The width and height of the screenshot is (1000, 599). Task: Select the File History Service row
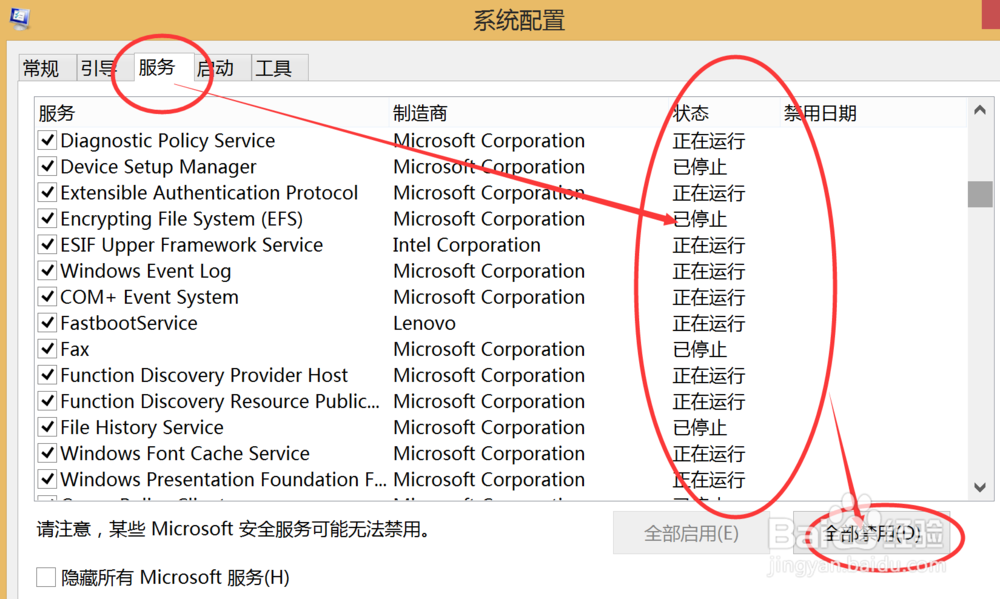click(142, 427)
